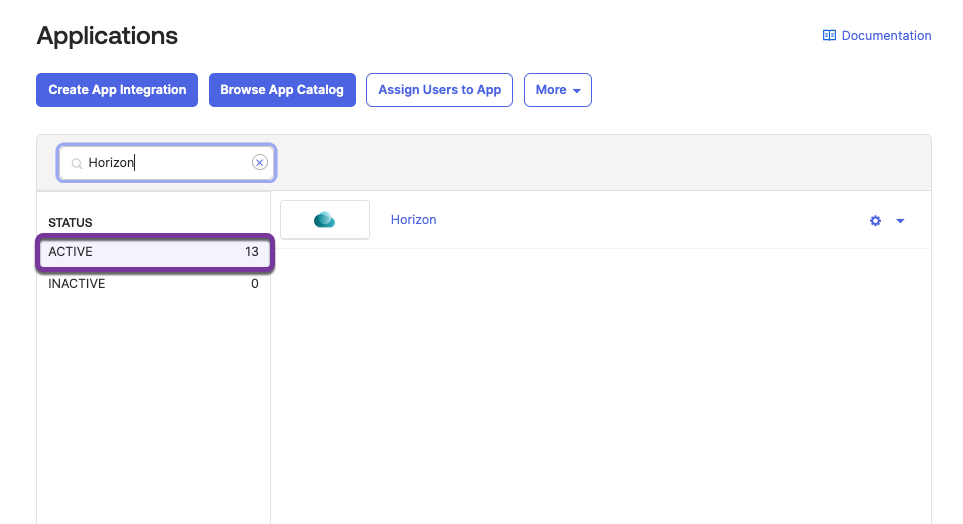This screenshot has width=963, height=524.
Task: Open the Horizon application link
Action: coord(413,220)
